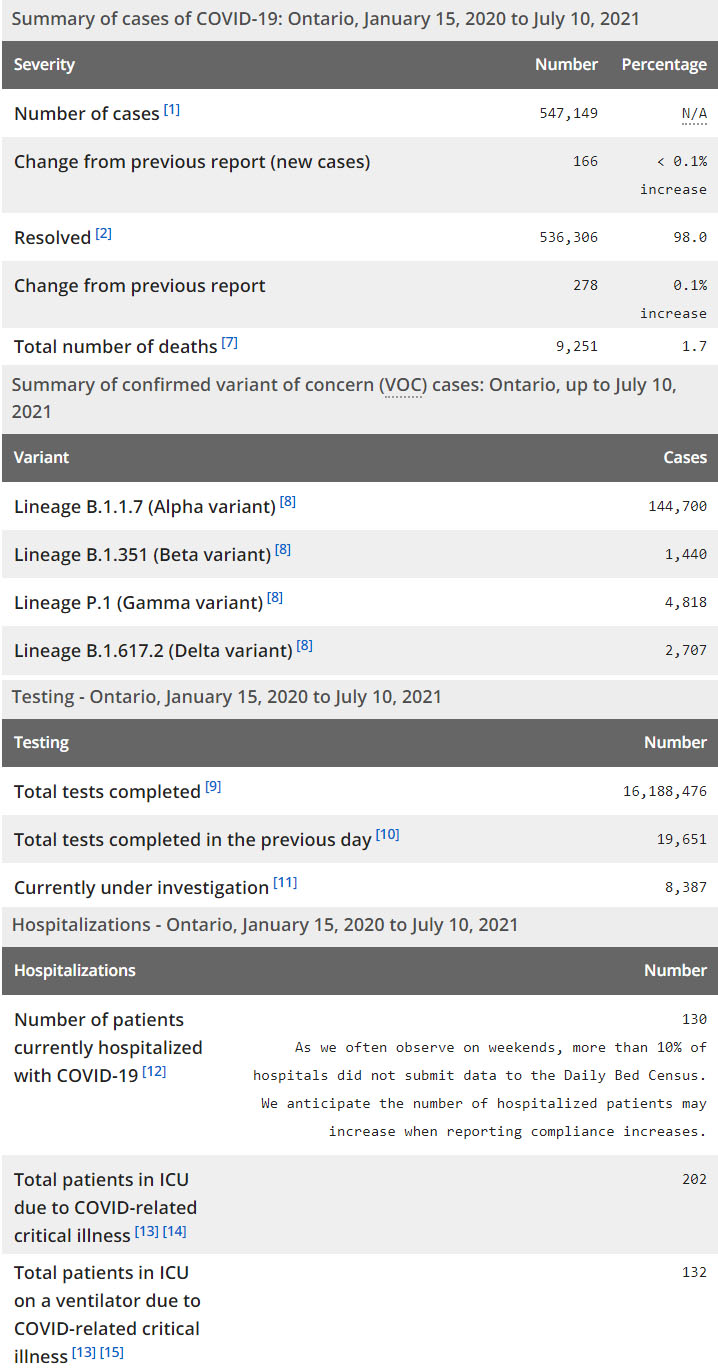Click the Severity column header
The image size is (718, 1372).
coord(44,65)
